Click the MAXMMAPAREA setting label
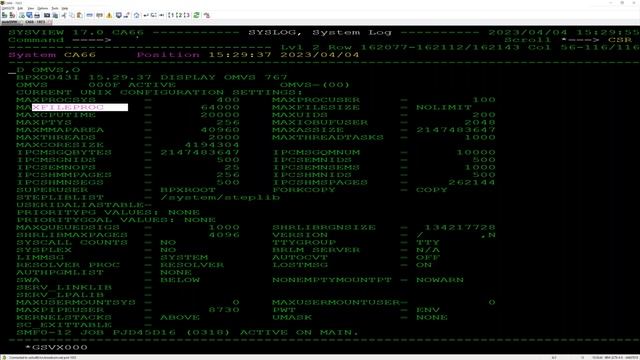640x360 pixels. [x=60, y=130]
